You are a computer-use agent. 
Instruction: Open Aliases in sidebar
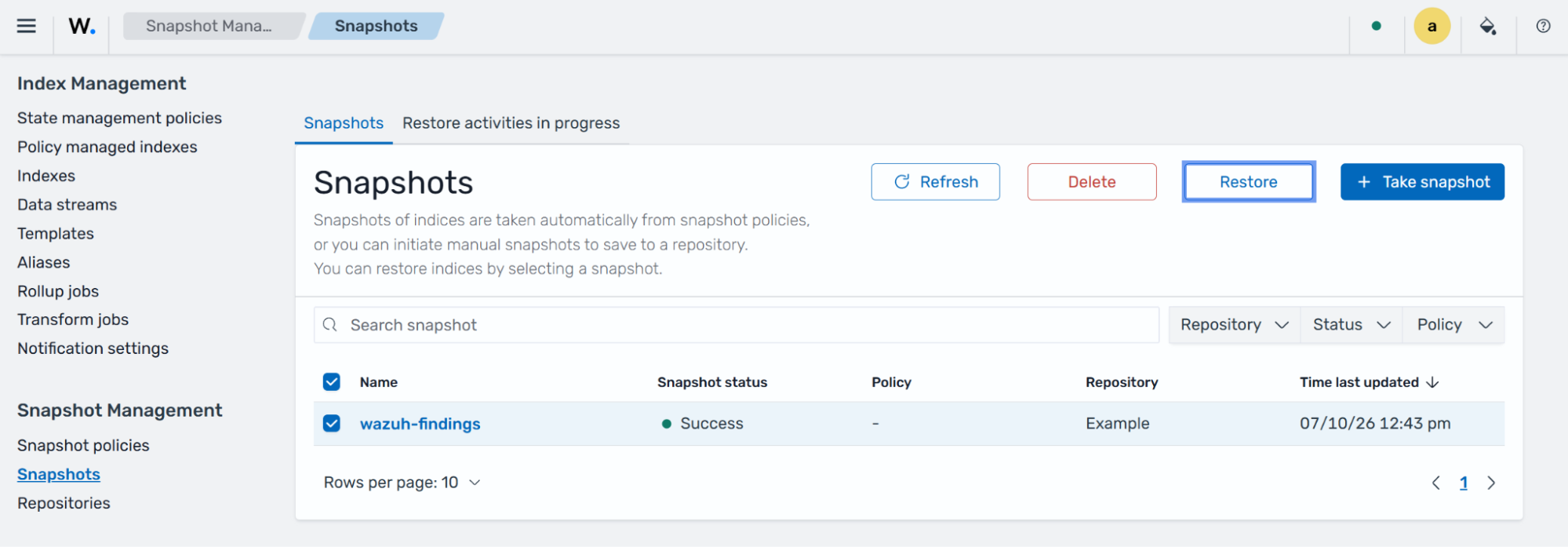(x=44, y=262)
